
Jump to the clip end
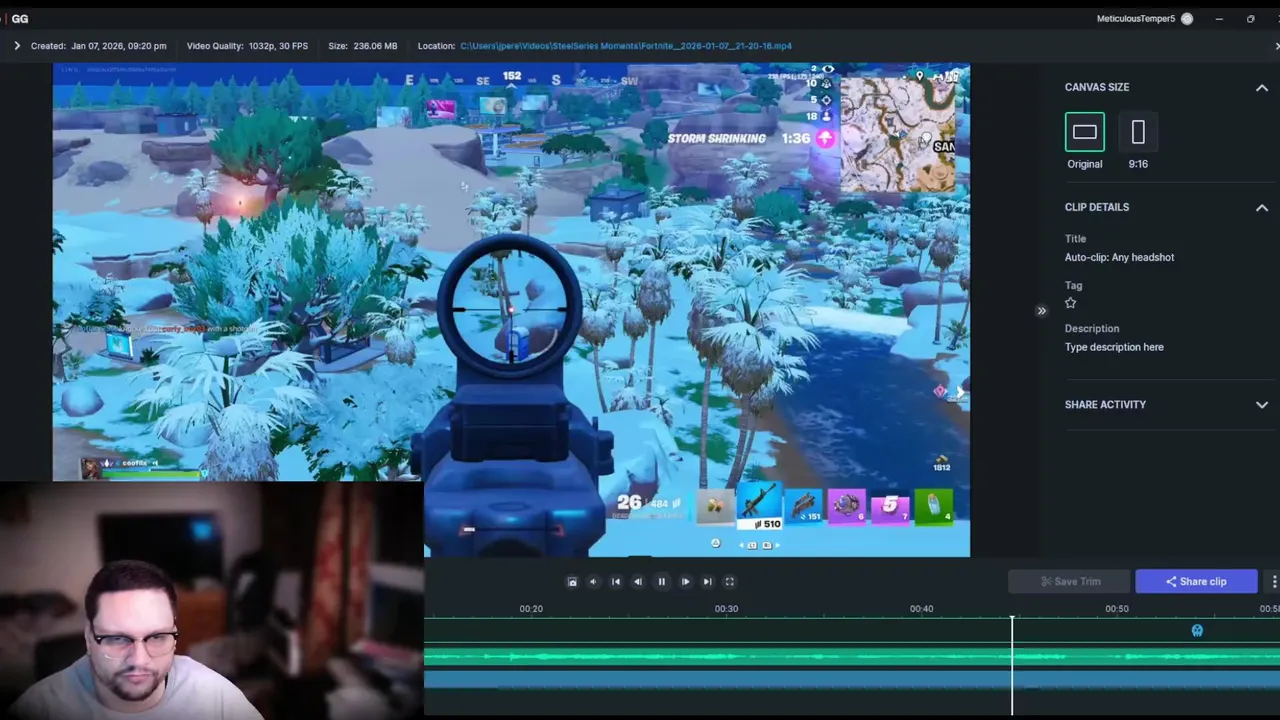[707, 581]
